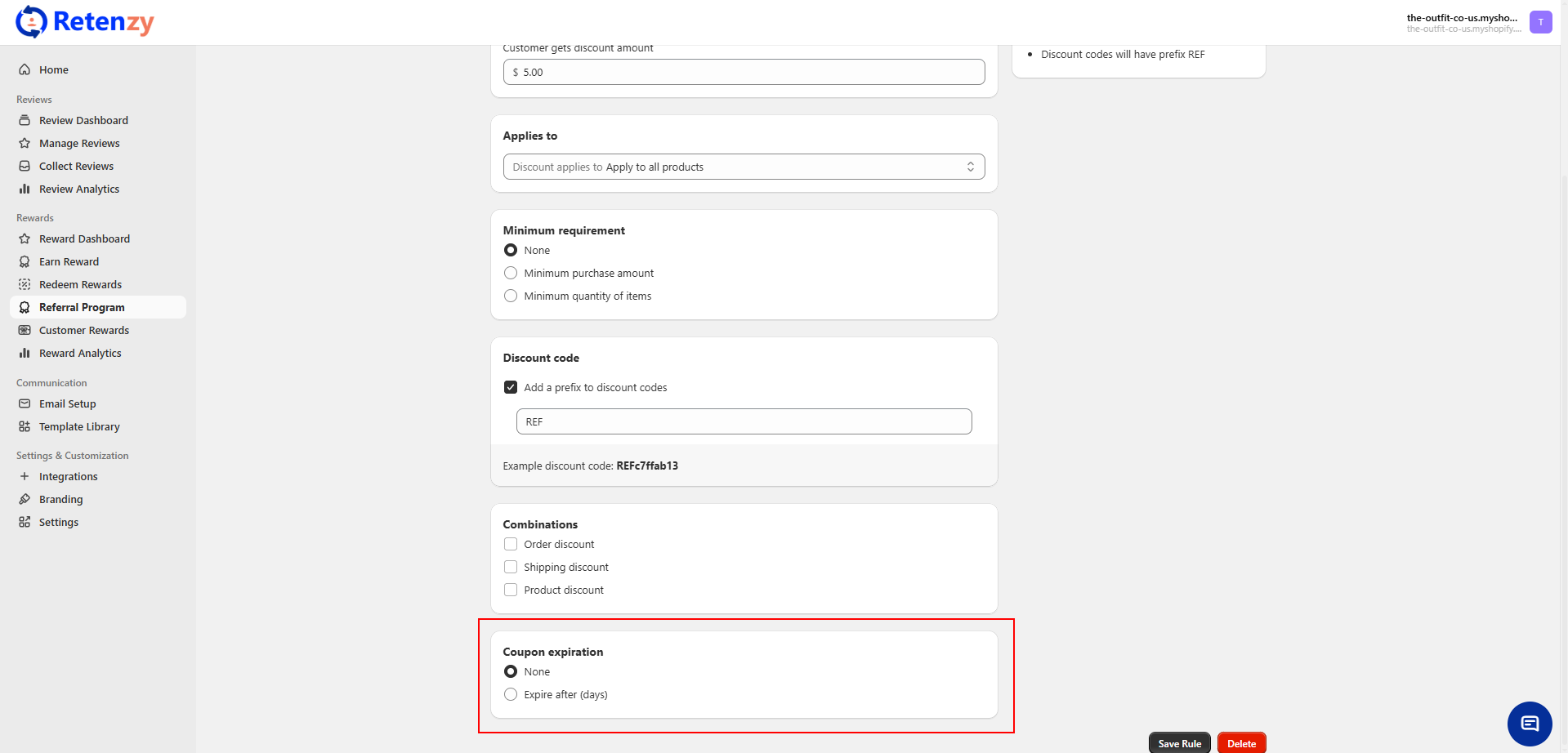Go to Customer Rewards page
This screenshot has width=1568, height=753.
click(83, 331)
